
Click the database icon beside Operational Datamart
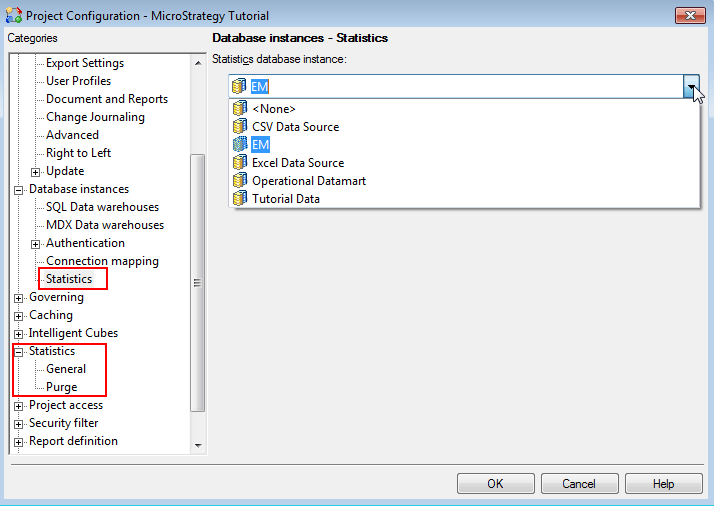click(239, 181)
